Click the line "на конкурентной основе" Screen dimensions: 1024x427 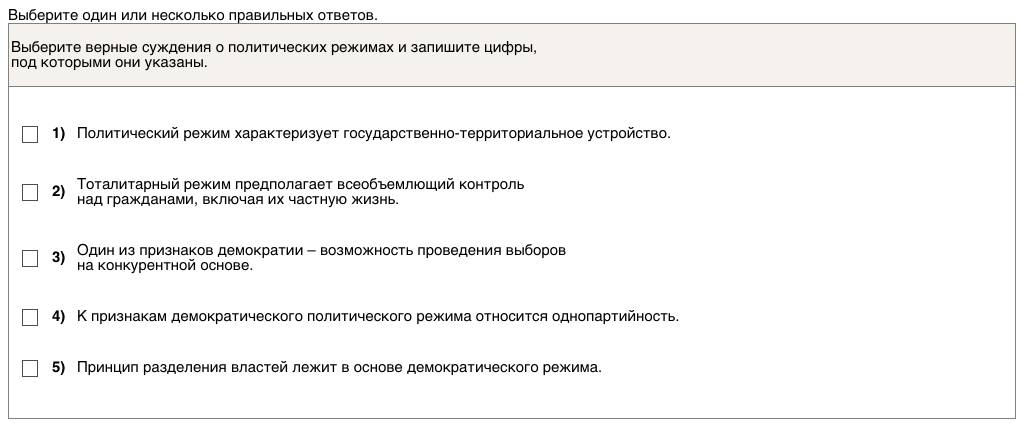[164, 266]
